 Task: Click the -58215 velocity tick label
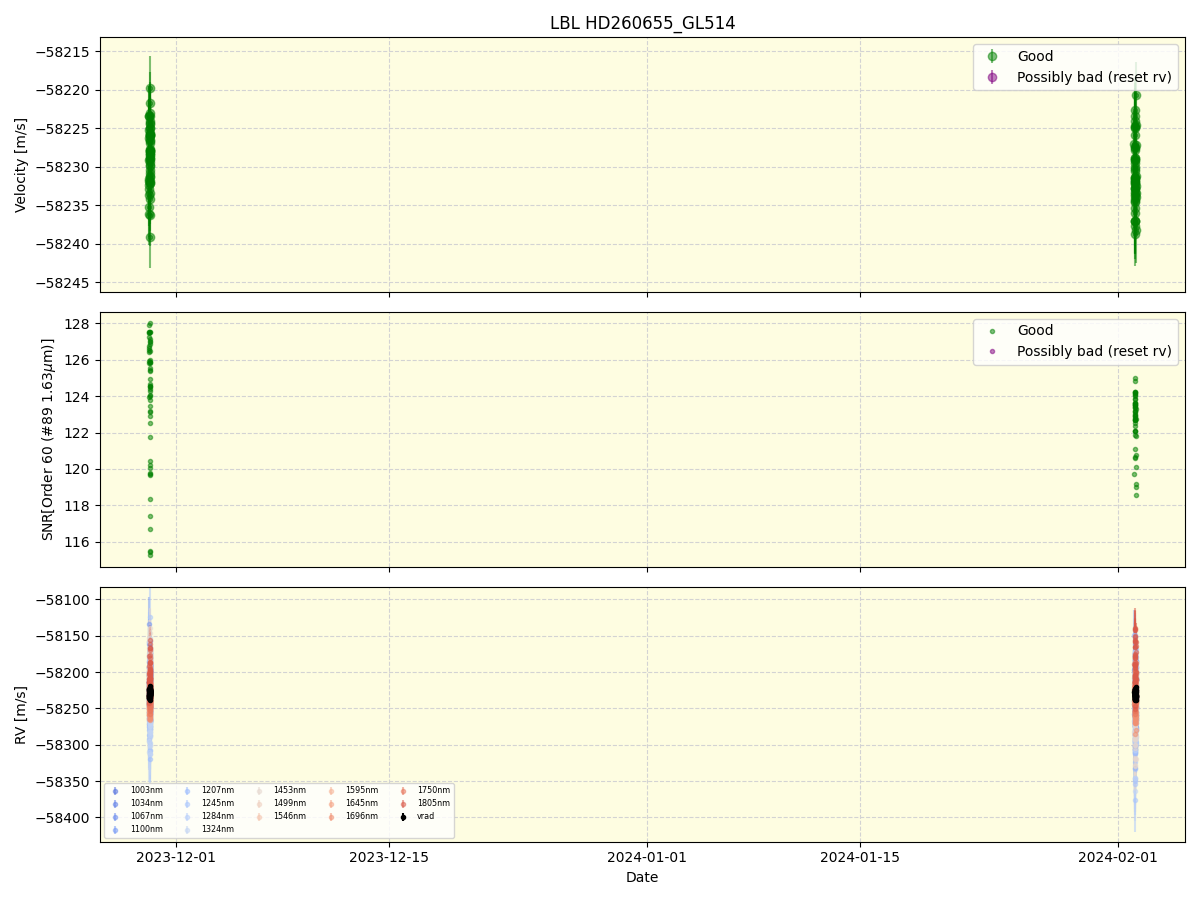click(64, 52)
